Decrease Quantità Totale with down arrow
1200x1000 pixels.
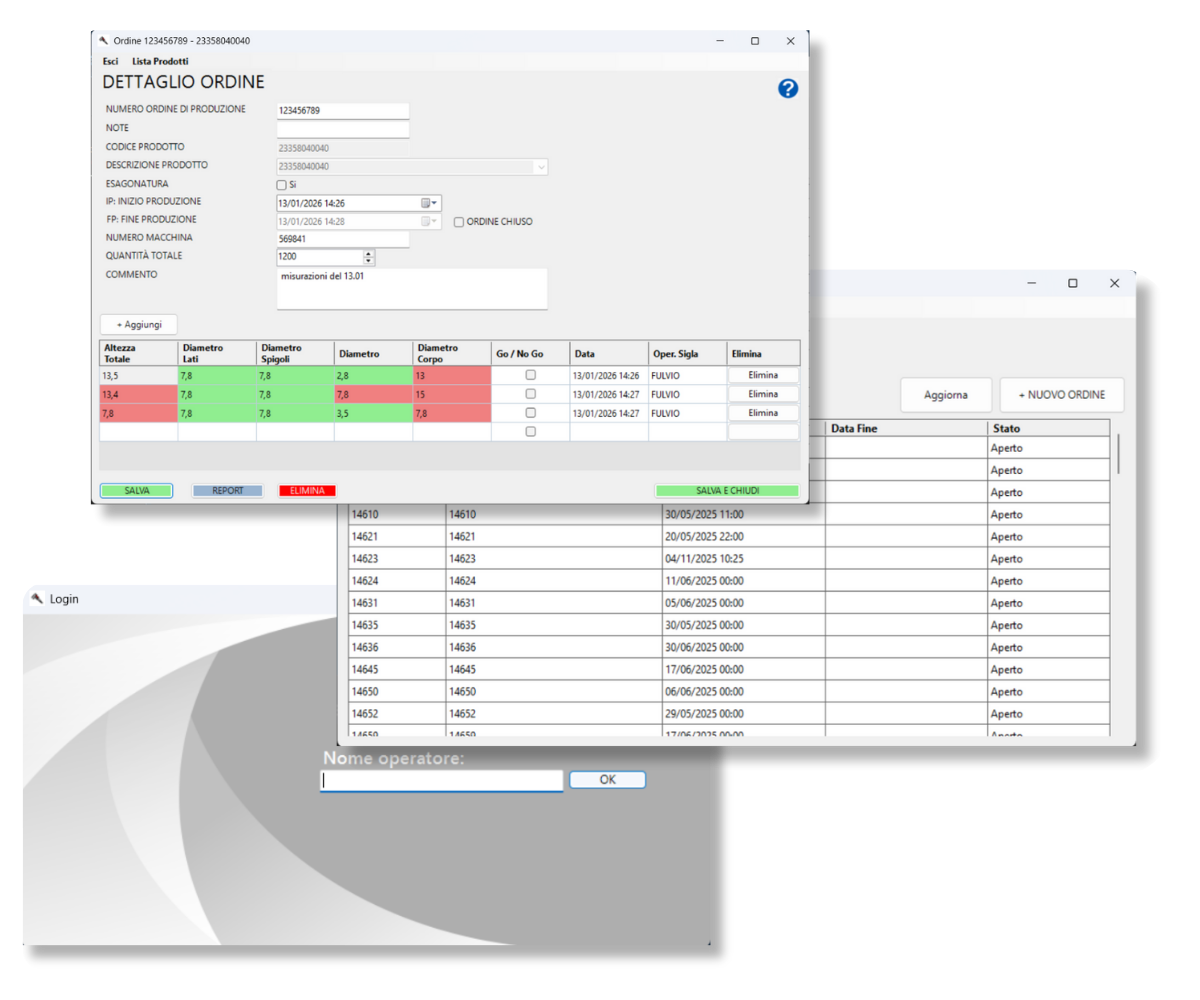tap(369, 261)
